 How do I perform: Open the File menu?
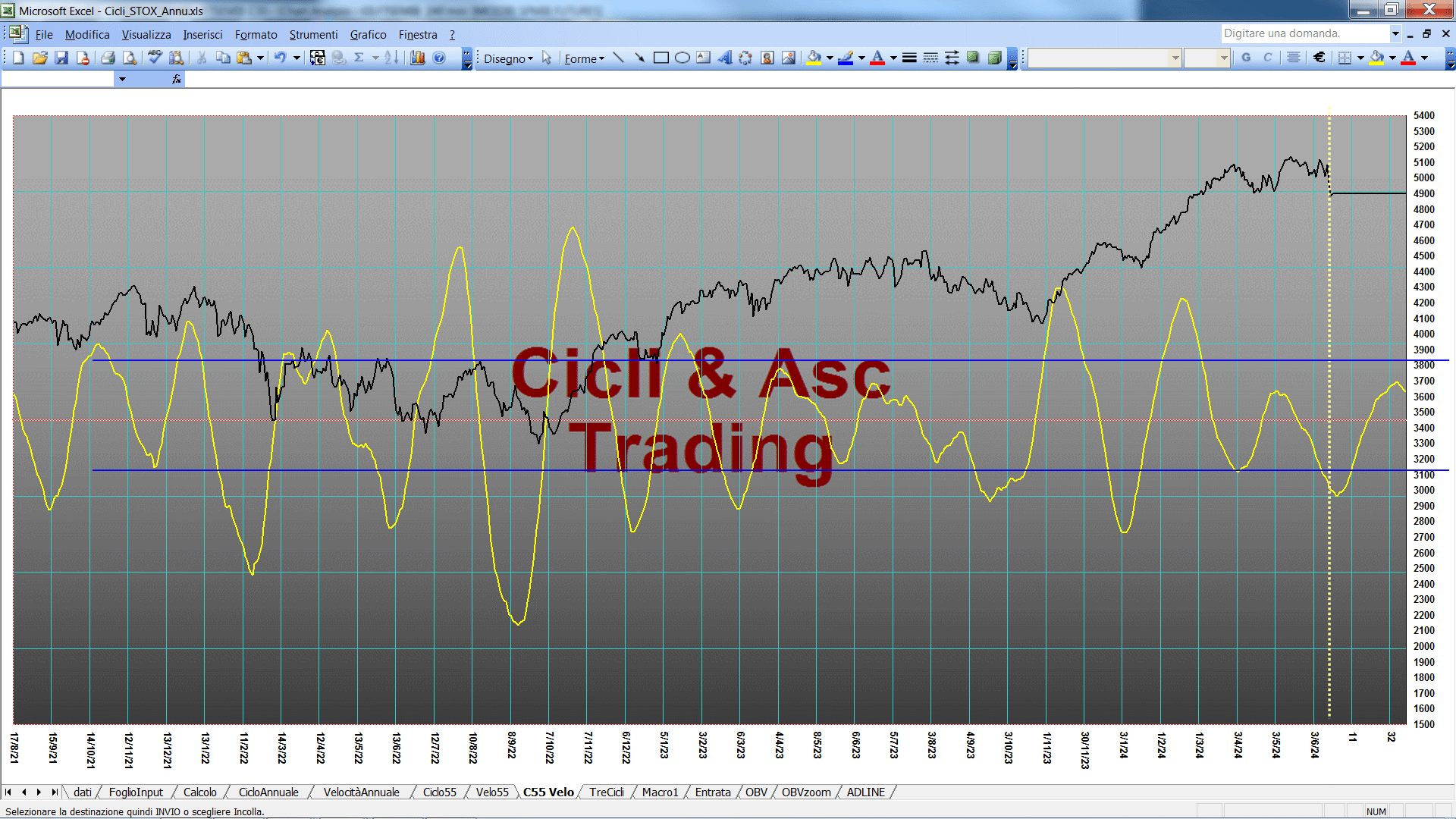[44, 35]
